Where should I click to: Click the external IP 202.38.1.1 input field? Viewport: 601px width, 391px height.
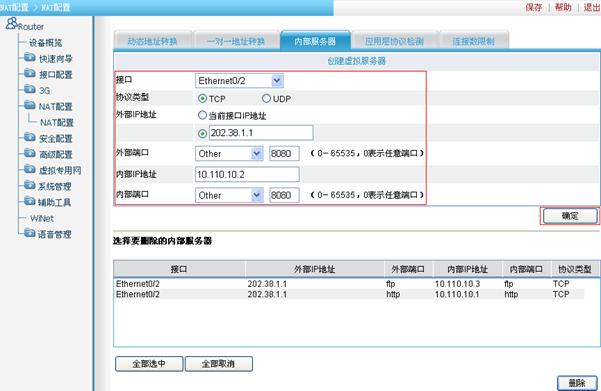261,133
